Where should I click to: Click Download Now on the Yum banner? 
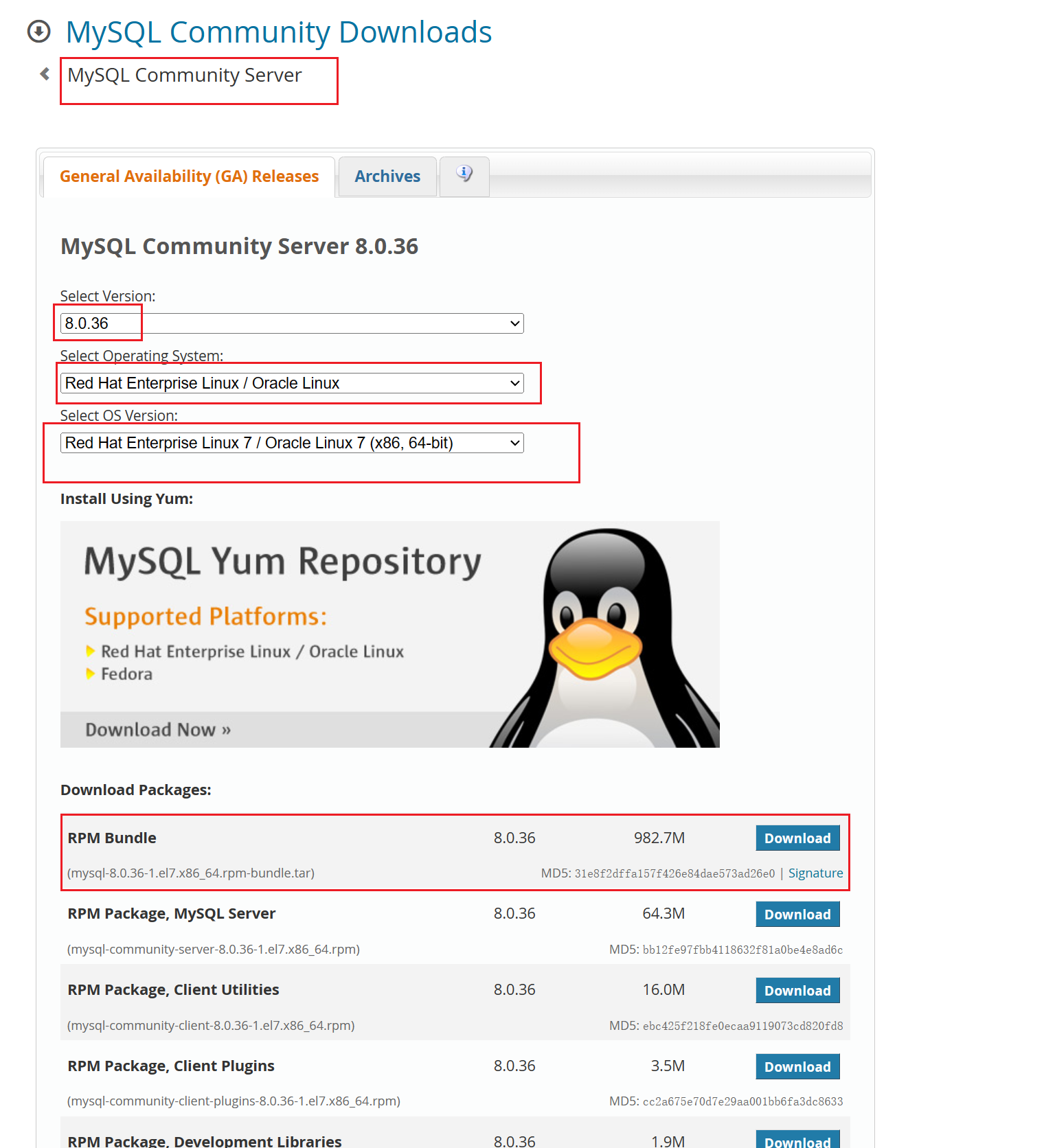[x=158, y=730]
